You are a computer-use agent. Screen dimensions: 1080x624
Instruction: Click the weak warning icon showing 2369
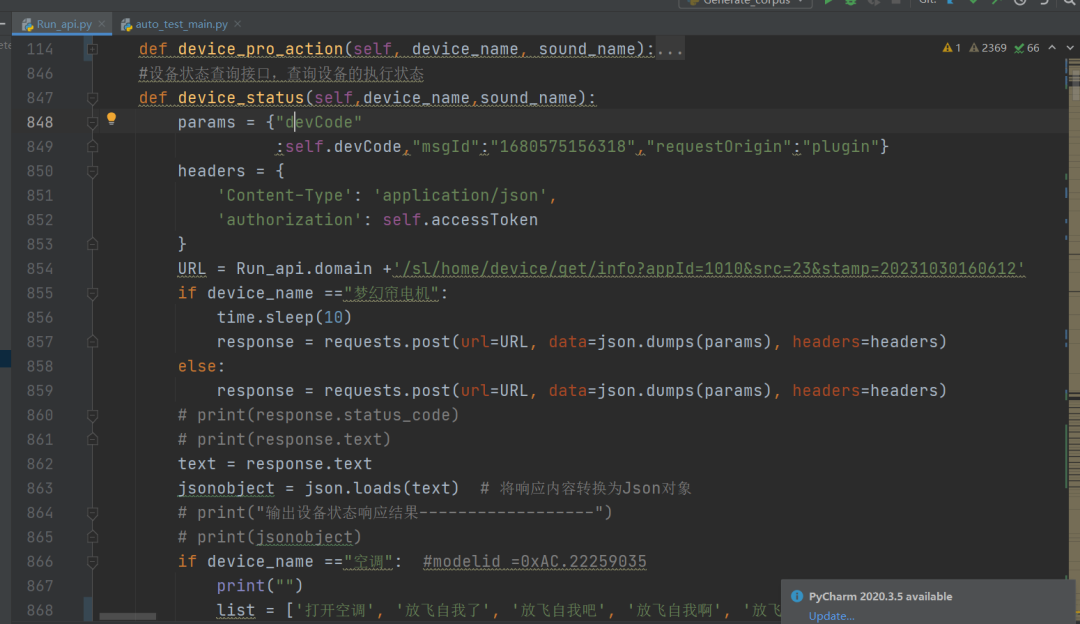tap(973, 48)
